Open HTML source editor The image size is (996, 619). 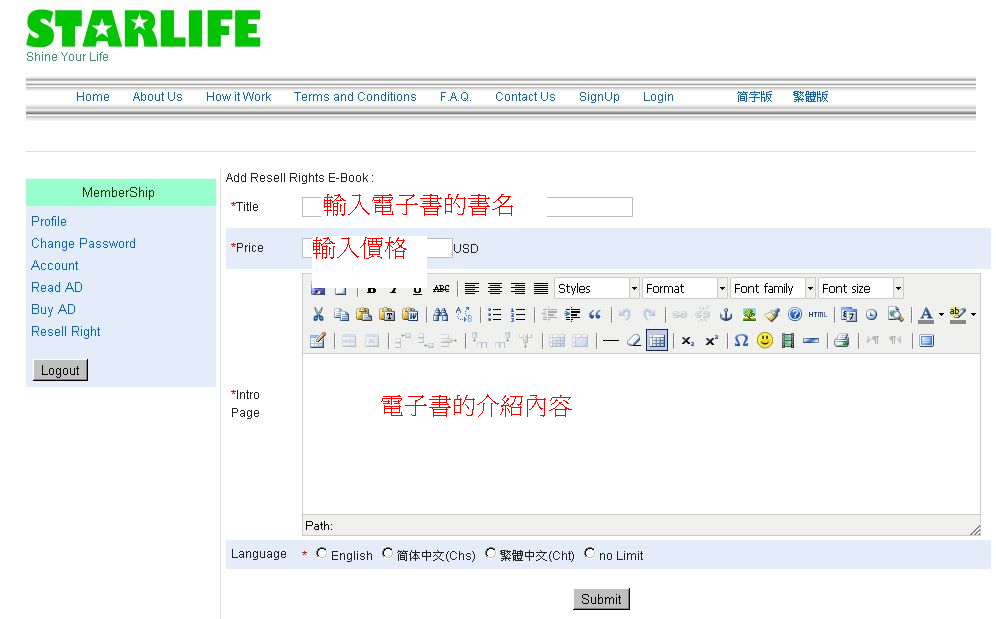point(818,314)
